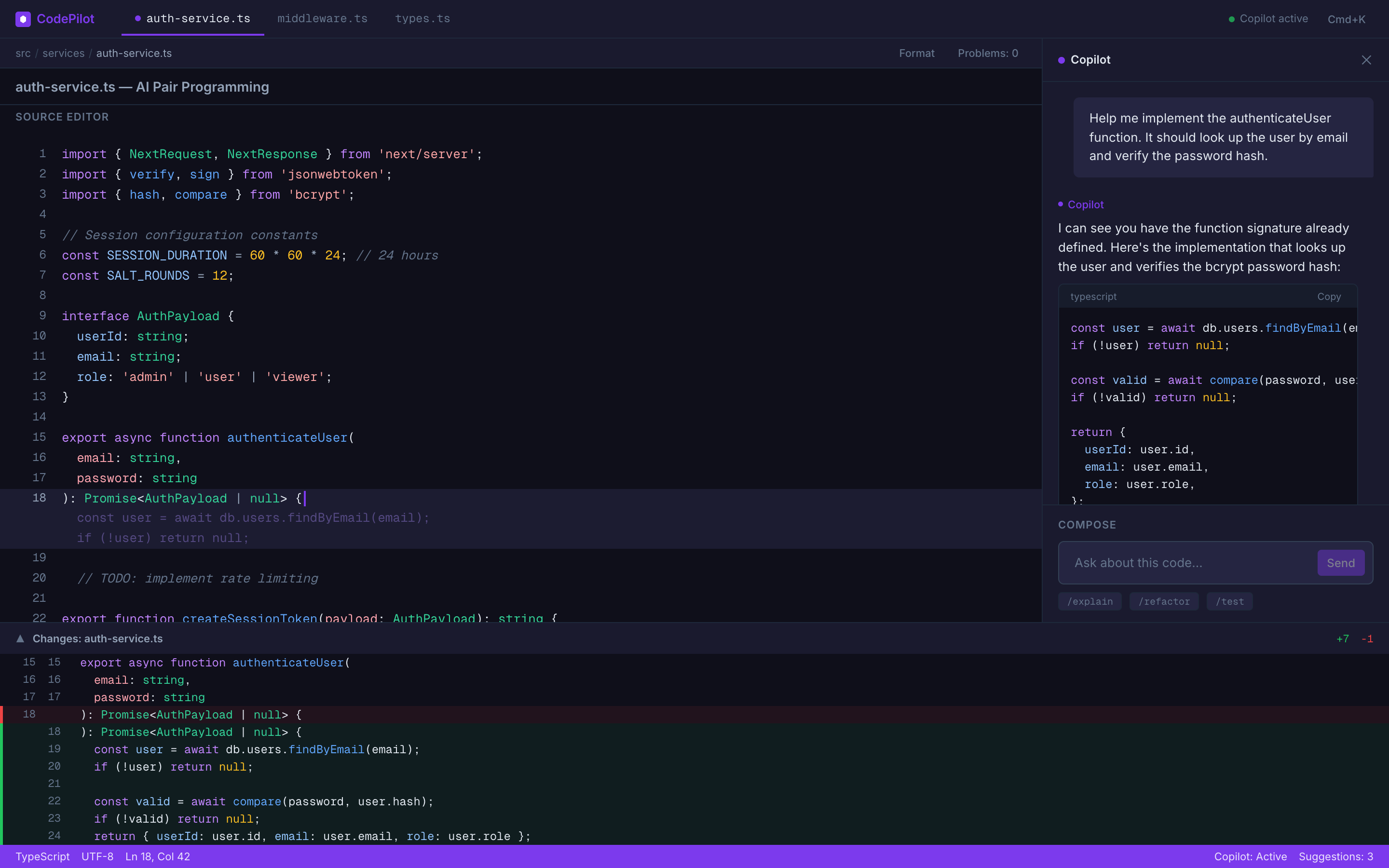The width and height of the screenshot is (1389, 868).
Task: Open the TypeScript language selector in status bar
Action: (42, 856)
